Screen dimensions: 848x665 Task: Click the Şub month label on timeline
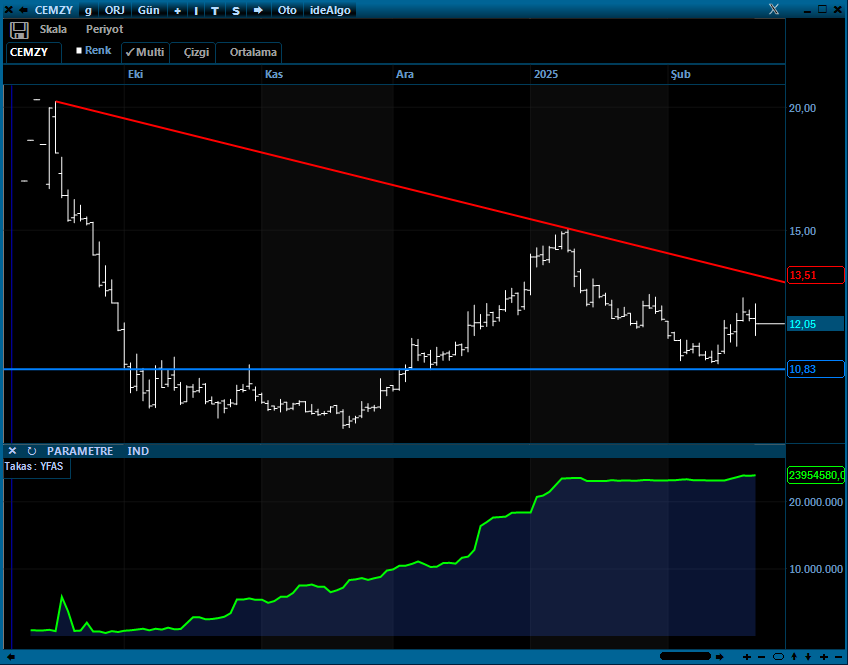tap(680, 74)
